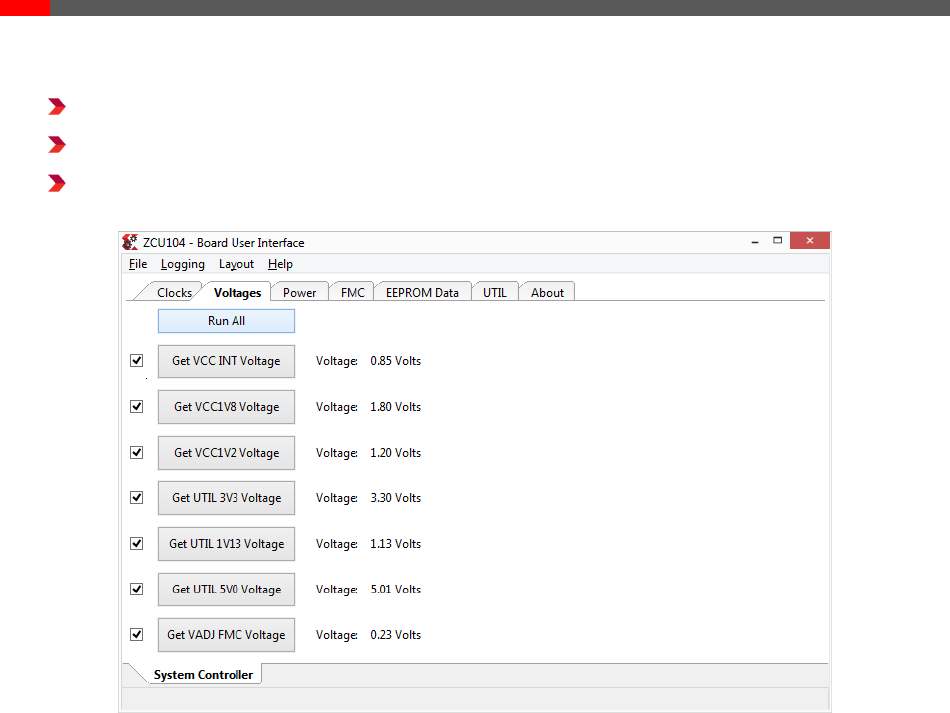Expand the Layout menu
The height and width of the screenshot is (713, 950).
tap(236, 264)
